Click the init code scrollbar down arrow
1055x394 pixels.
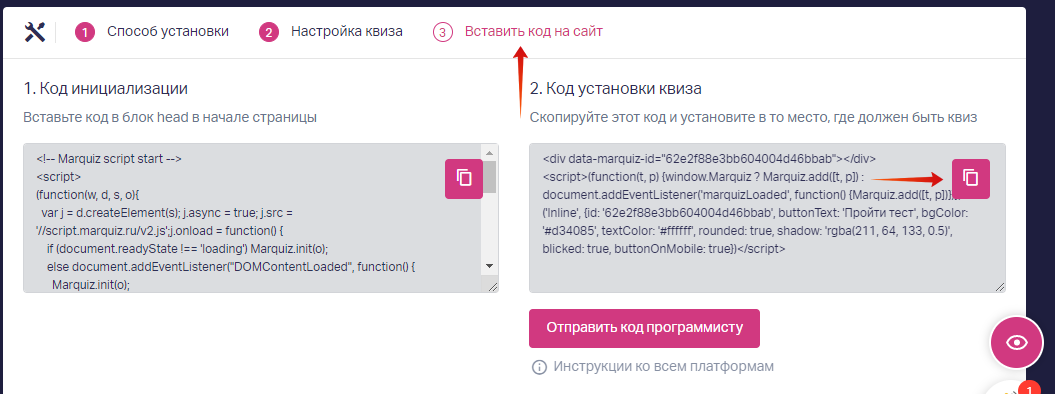490,266
